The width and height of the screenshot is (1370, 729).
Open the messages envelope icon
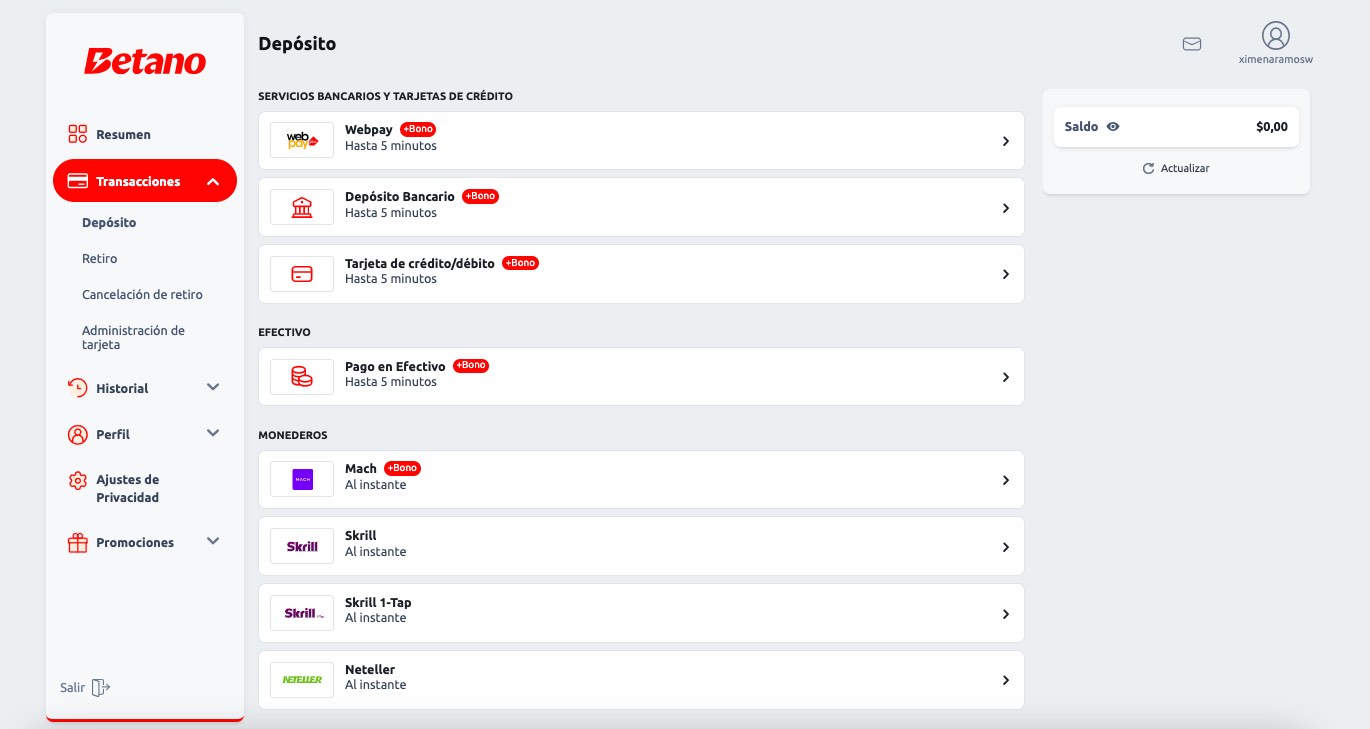(x=1191, y=44)
